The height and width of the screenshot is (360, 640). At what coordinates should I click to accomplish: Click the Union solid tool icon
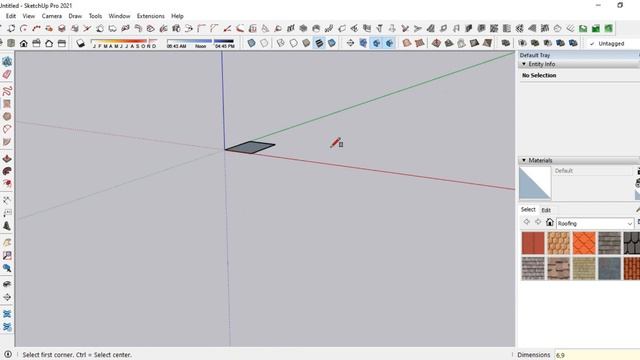click(535, 43)
